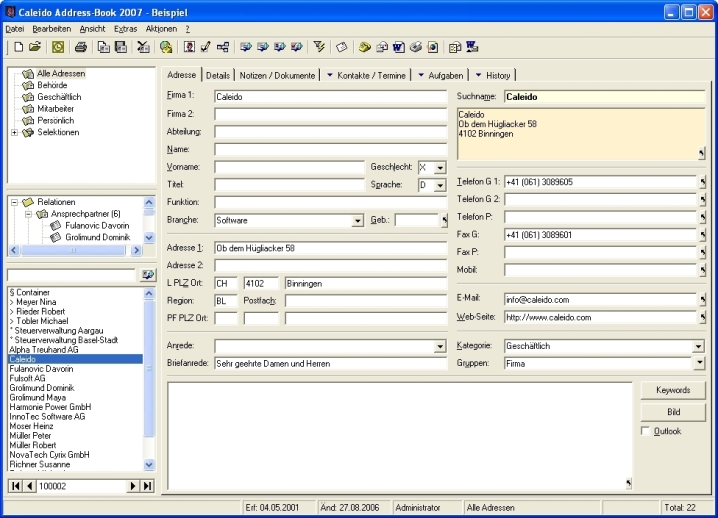718x518 pixels.
Task: Click the filter funnel toolbar icon
Action: (x=320, y=47)
